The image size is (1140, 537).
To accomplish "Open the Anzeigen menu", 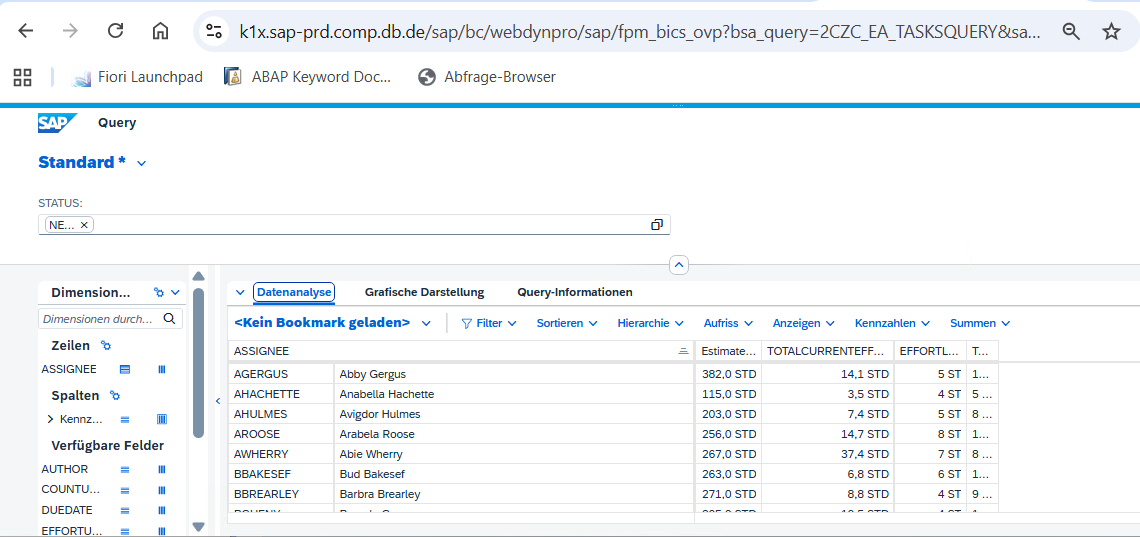I will [x=803, y=323].
